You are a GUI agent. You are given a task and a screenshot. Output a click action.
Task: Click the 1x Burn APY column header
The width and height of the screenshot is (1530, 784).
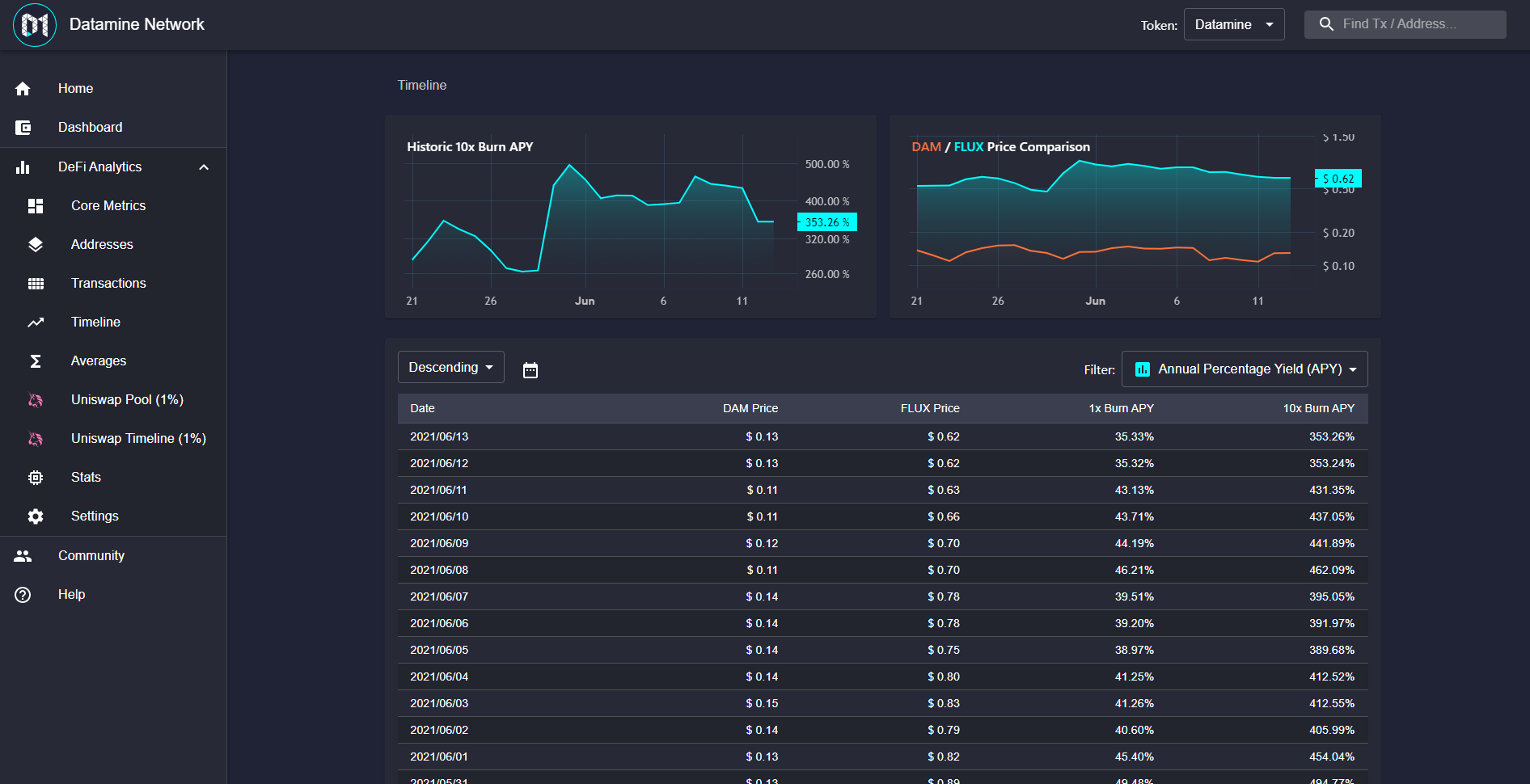click(x=1121, y=409)
